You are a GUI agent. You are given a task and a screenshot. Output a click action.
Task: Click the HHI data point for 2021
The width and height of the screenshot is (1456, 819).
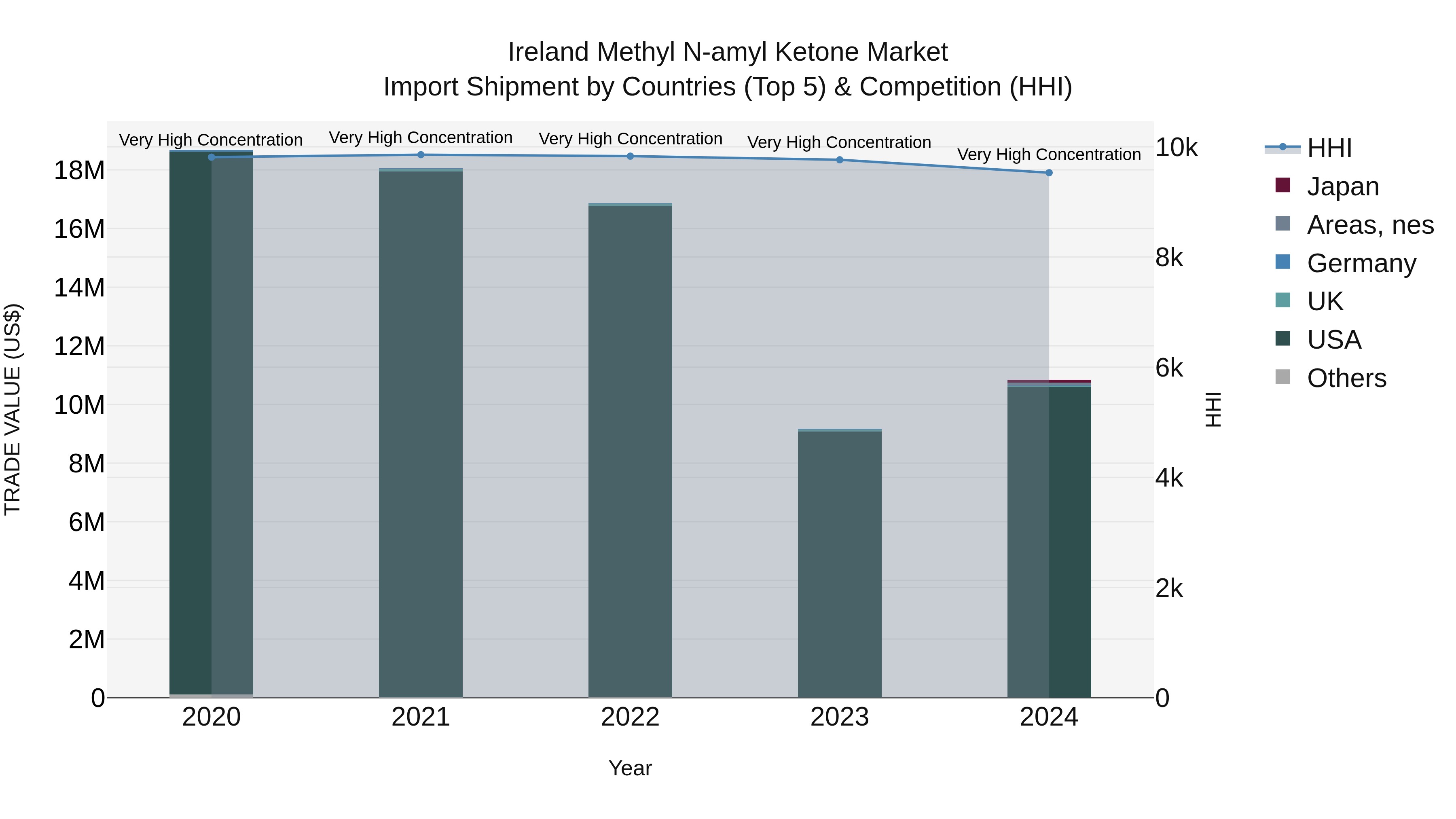(x=421, y=155)
